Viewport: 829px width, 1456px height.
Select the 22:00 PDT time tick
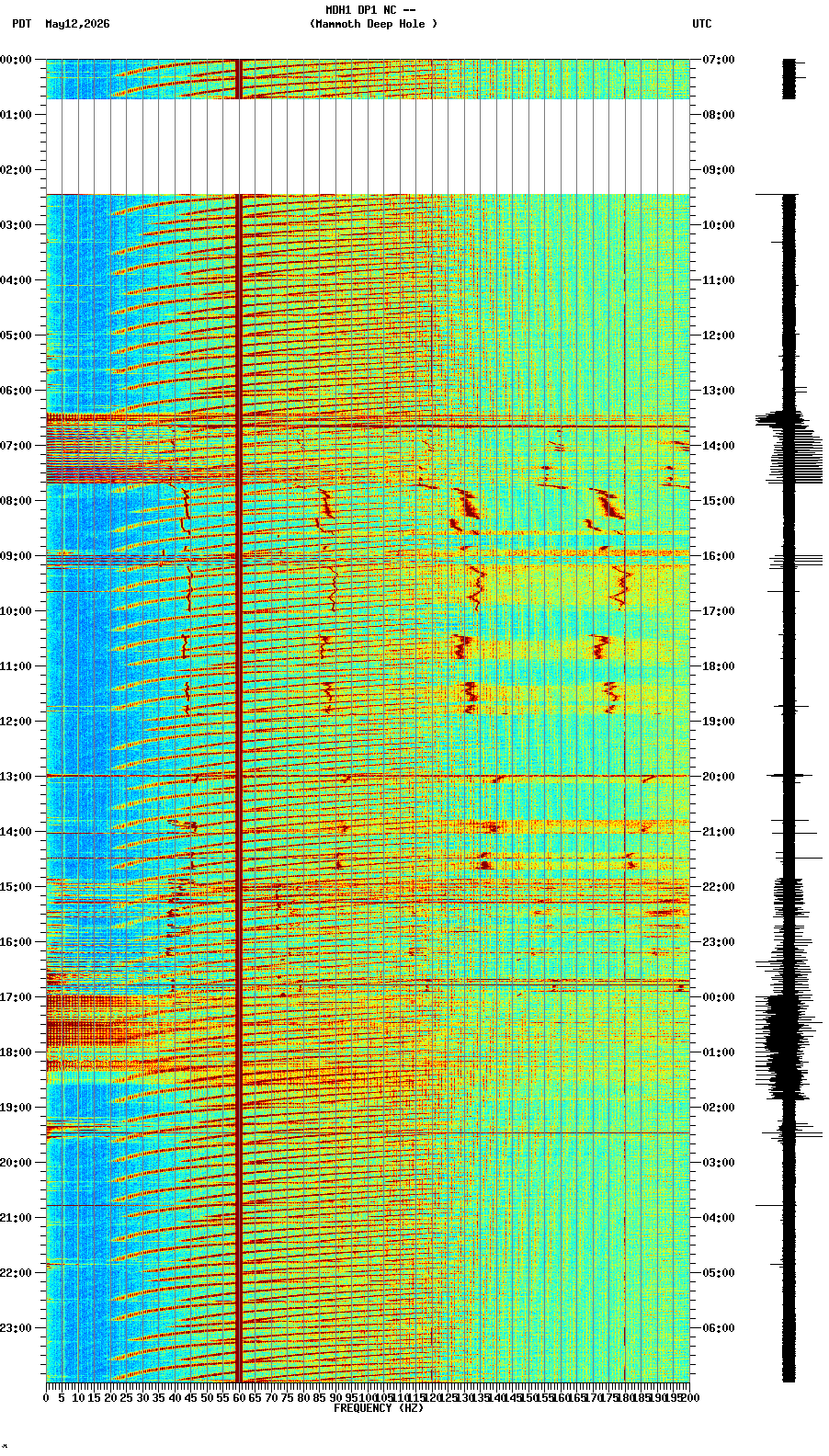tap(16, 1272)
